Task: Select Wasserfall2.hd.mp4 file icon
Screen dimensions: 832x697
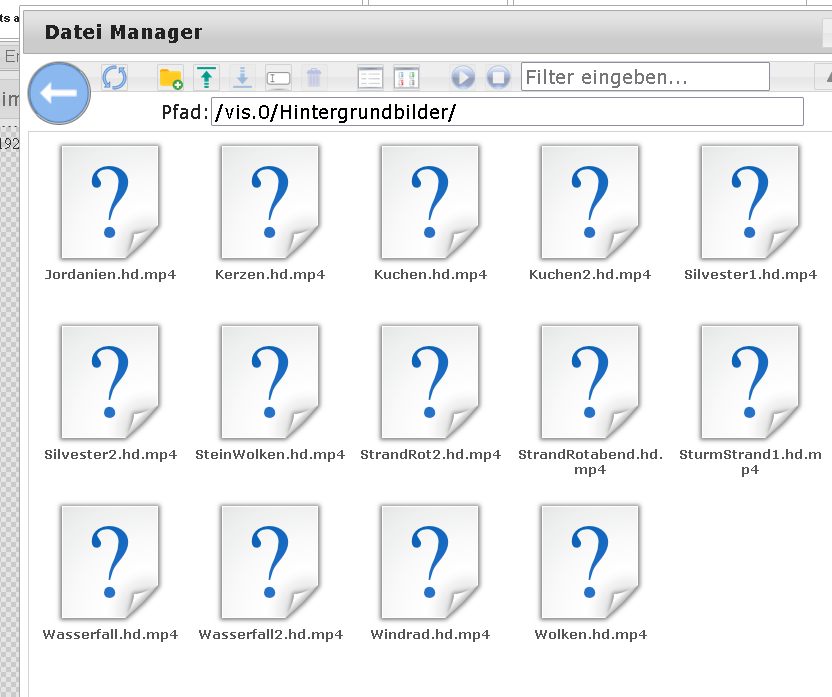Action: 270,562
